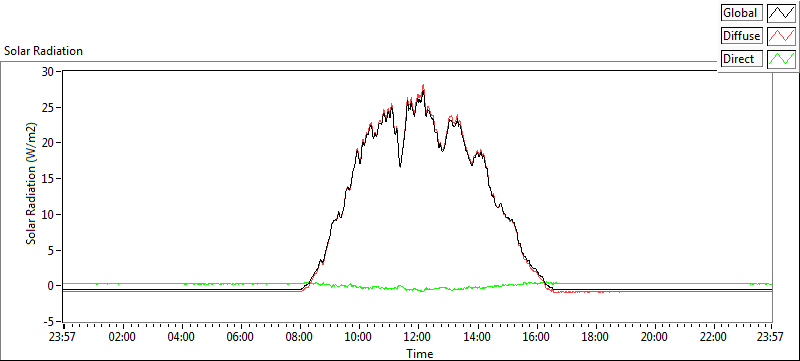Click the 15 y-axis tick label

(x=48, y=178)
